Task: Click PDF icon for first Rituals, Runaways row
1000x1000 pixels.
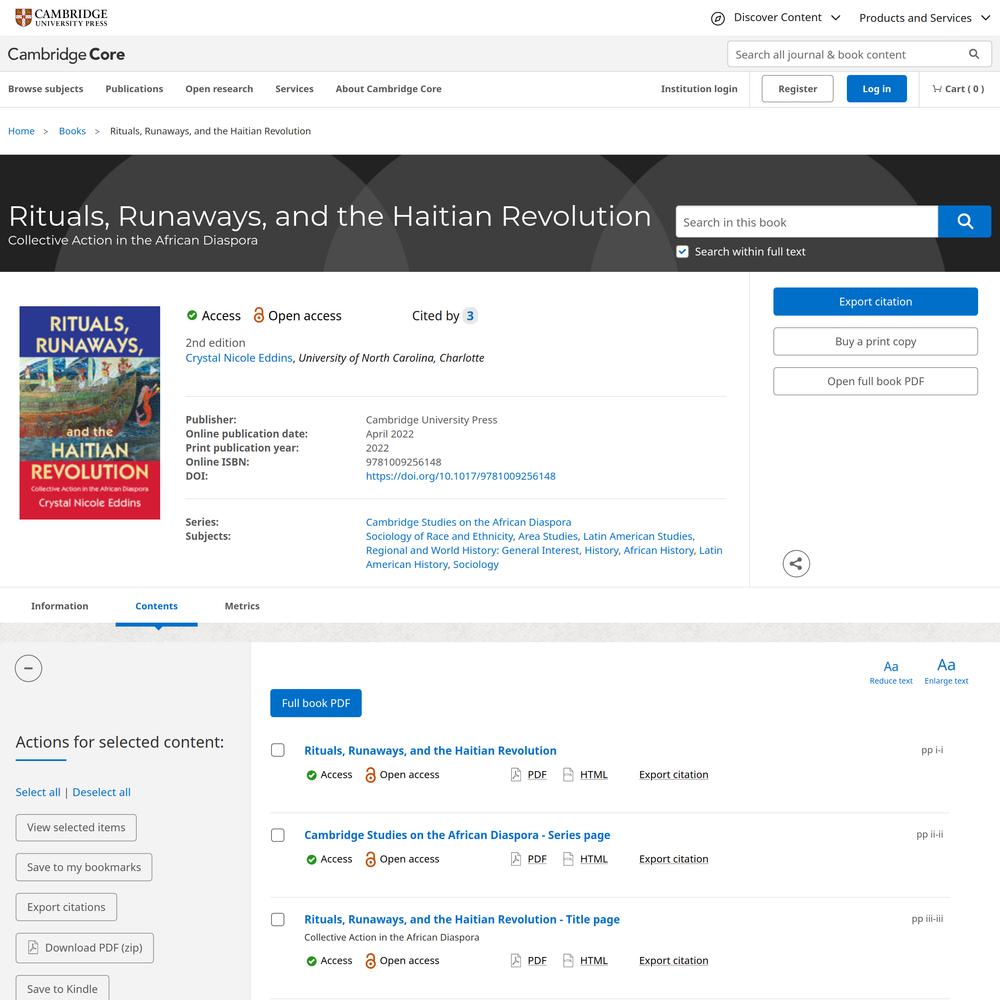Action: click(x=516, y=774)
